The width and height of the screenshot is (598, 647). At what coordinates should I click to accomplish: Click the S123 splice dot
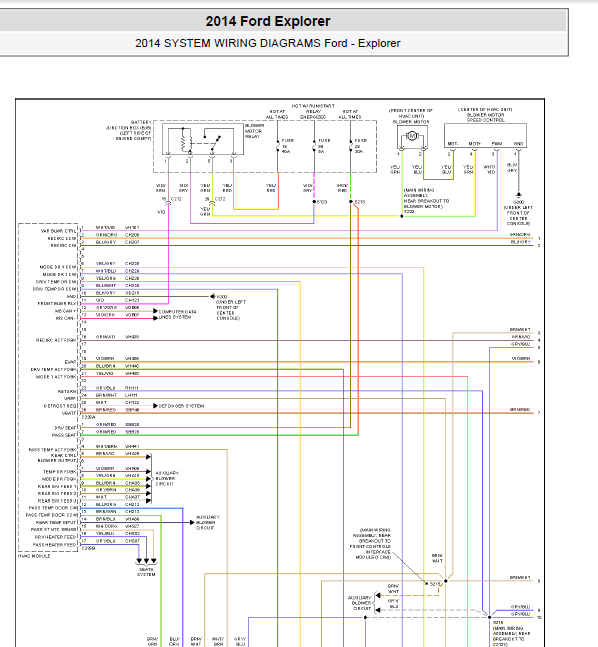[x=314, y=202]
